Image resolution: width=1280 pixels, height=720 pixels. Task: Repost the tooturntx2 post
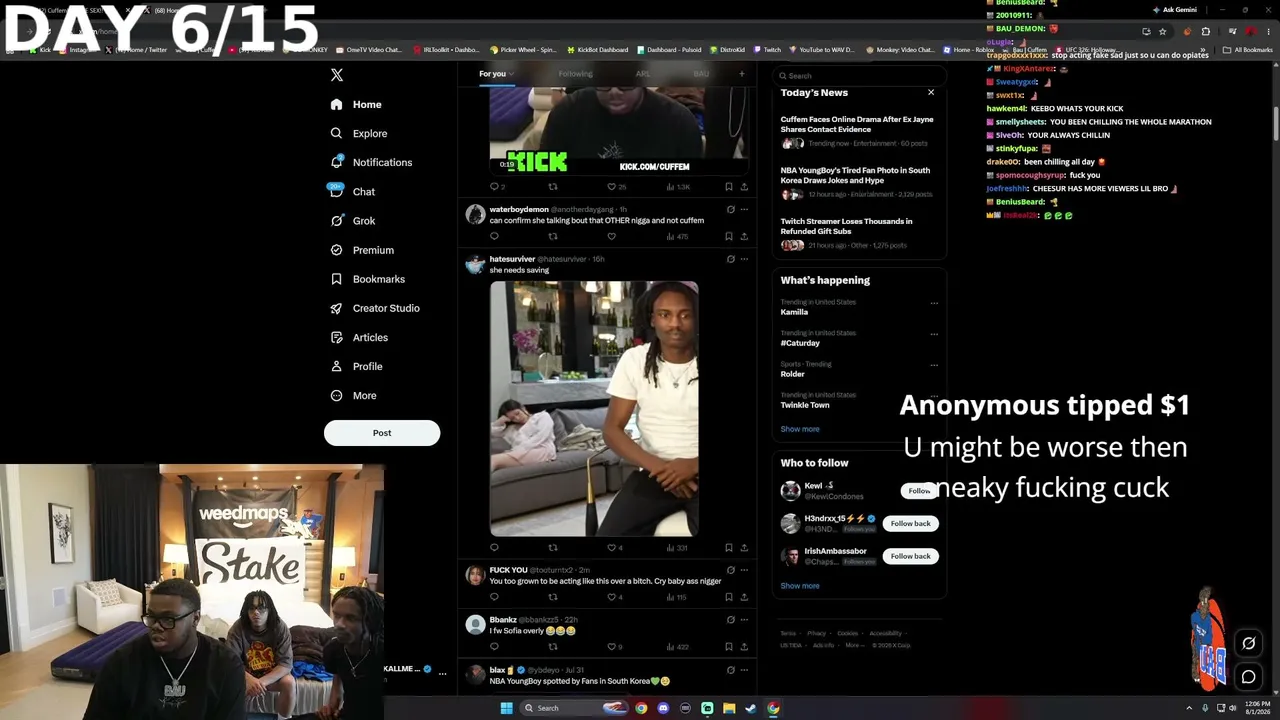pyautogui.click(x=552, y=597)
